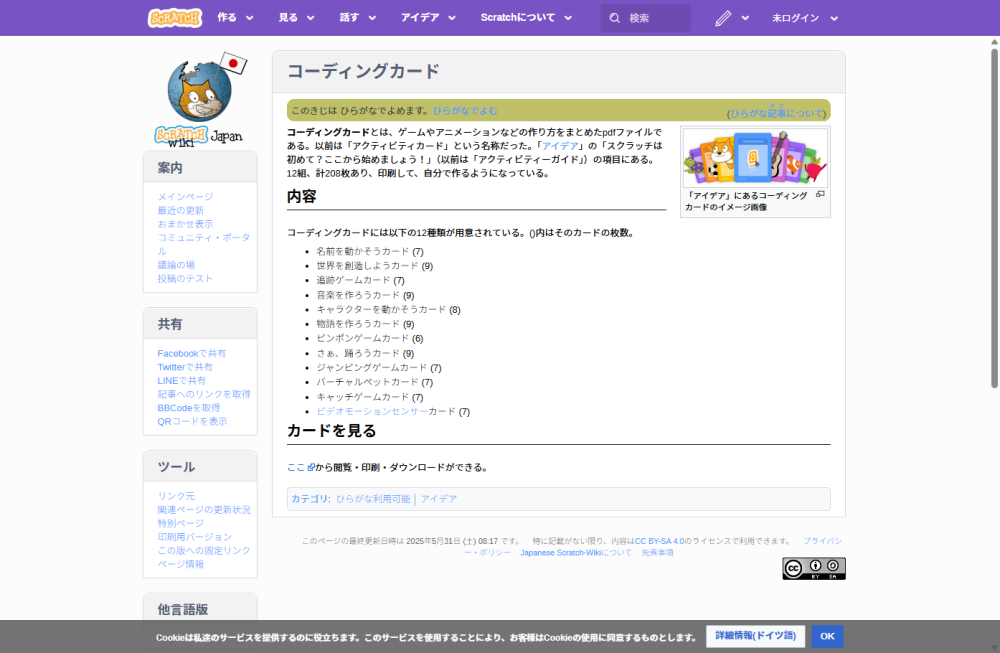
Task: Open ひらがな記事について link
Action: coord(777,114)
